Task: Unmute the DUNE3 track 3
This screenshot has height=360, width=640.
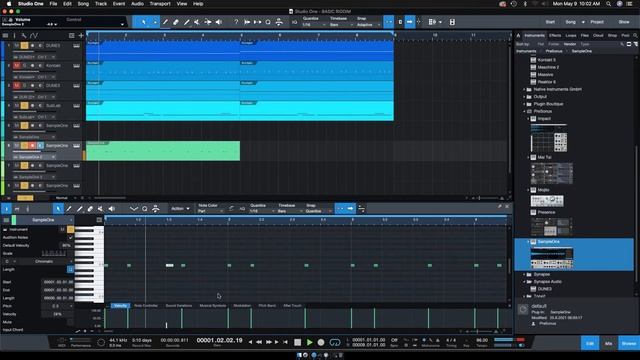Action: click(16, 86)
